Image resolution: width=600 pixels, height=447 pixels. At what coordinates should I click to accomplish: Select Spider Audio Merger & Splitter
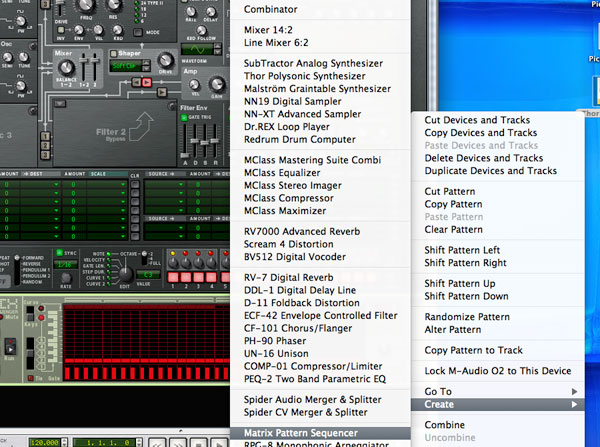point(313,400)
